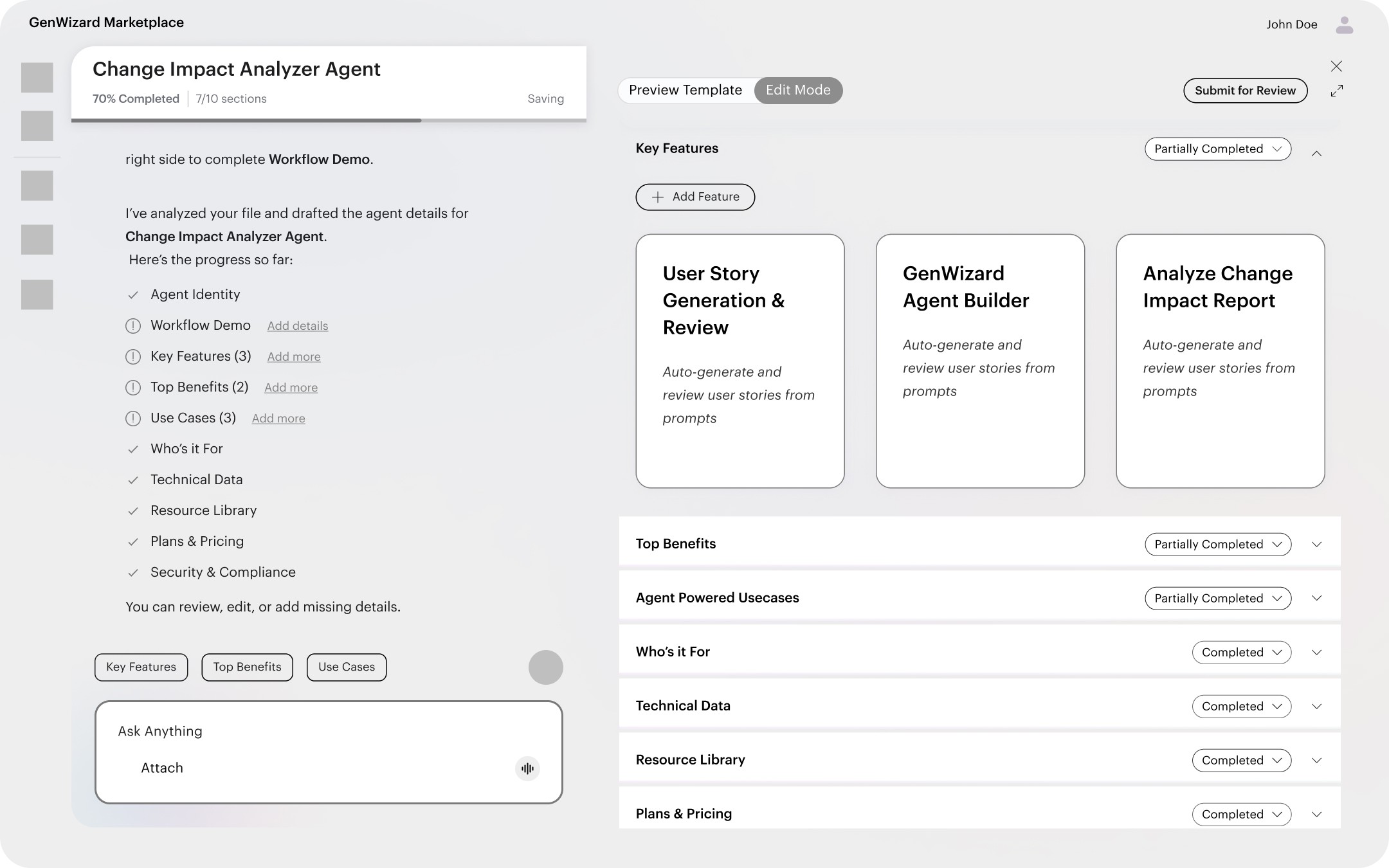Expand the Top Benefits section chevron
Viewport: 1389px width, 868px height.
[x=1316, y=545]
